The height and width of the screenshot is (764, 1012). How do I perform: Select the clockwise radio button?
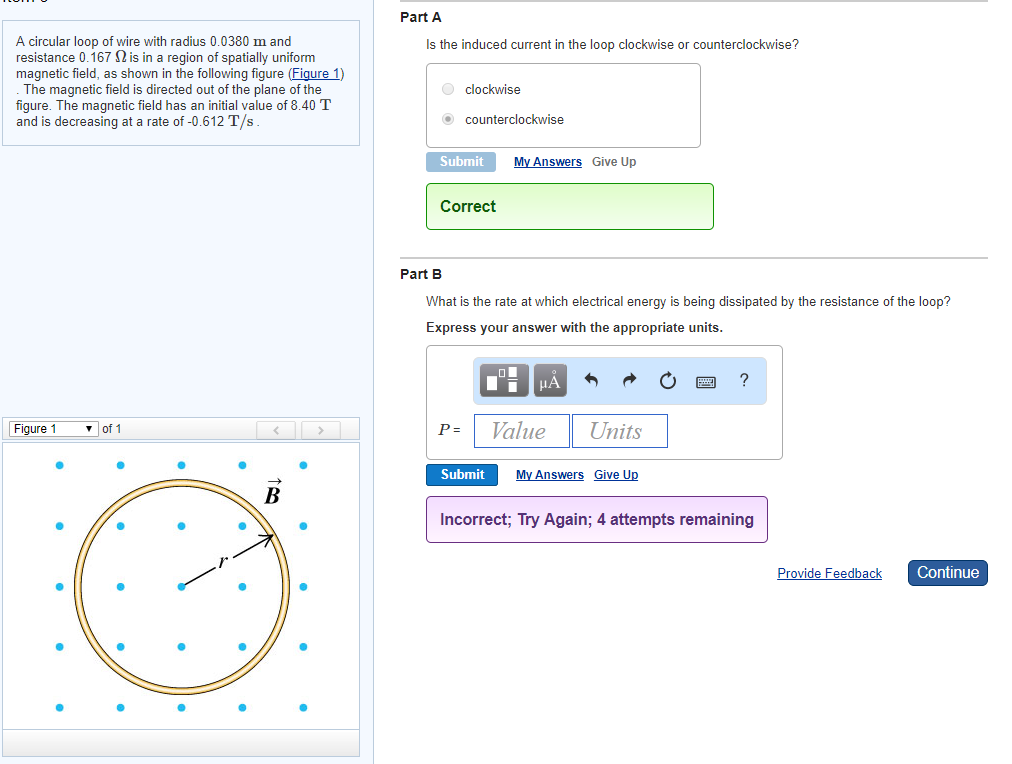pos(448,89)
